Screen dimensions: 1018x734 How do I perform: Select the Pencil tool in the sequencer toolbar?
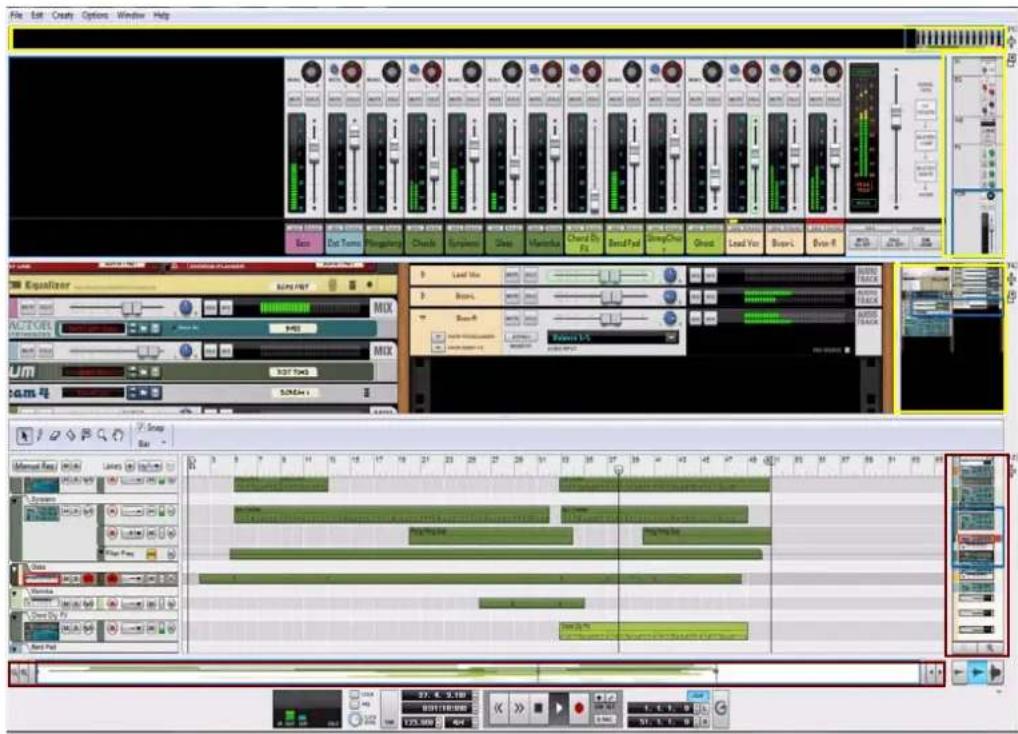click(x=39, y=435)
